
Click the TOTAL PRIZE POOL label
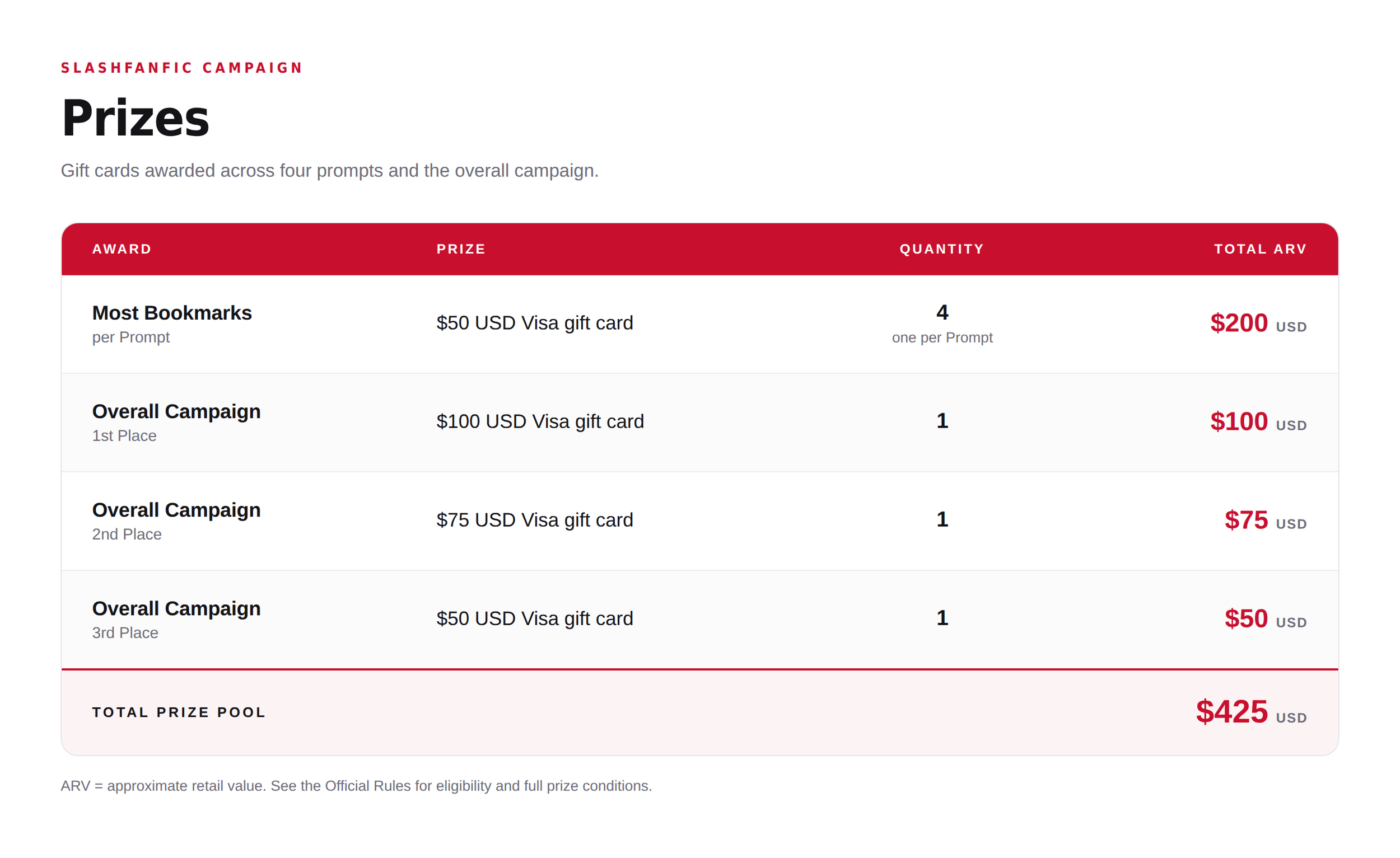179,712
